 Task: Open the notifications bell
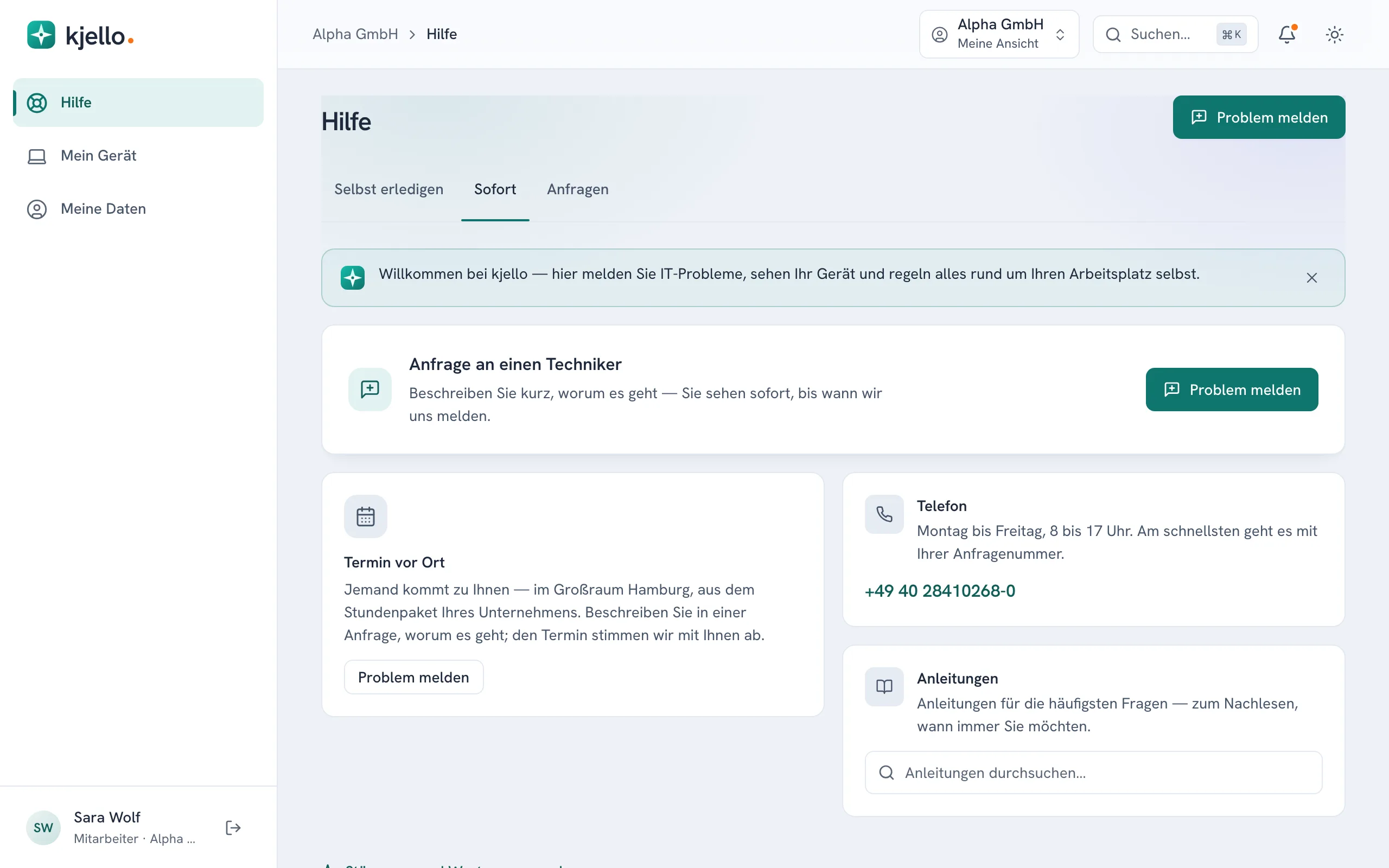pos(1287,34)
